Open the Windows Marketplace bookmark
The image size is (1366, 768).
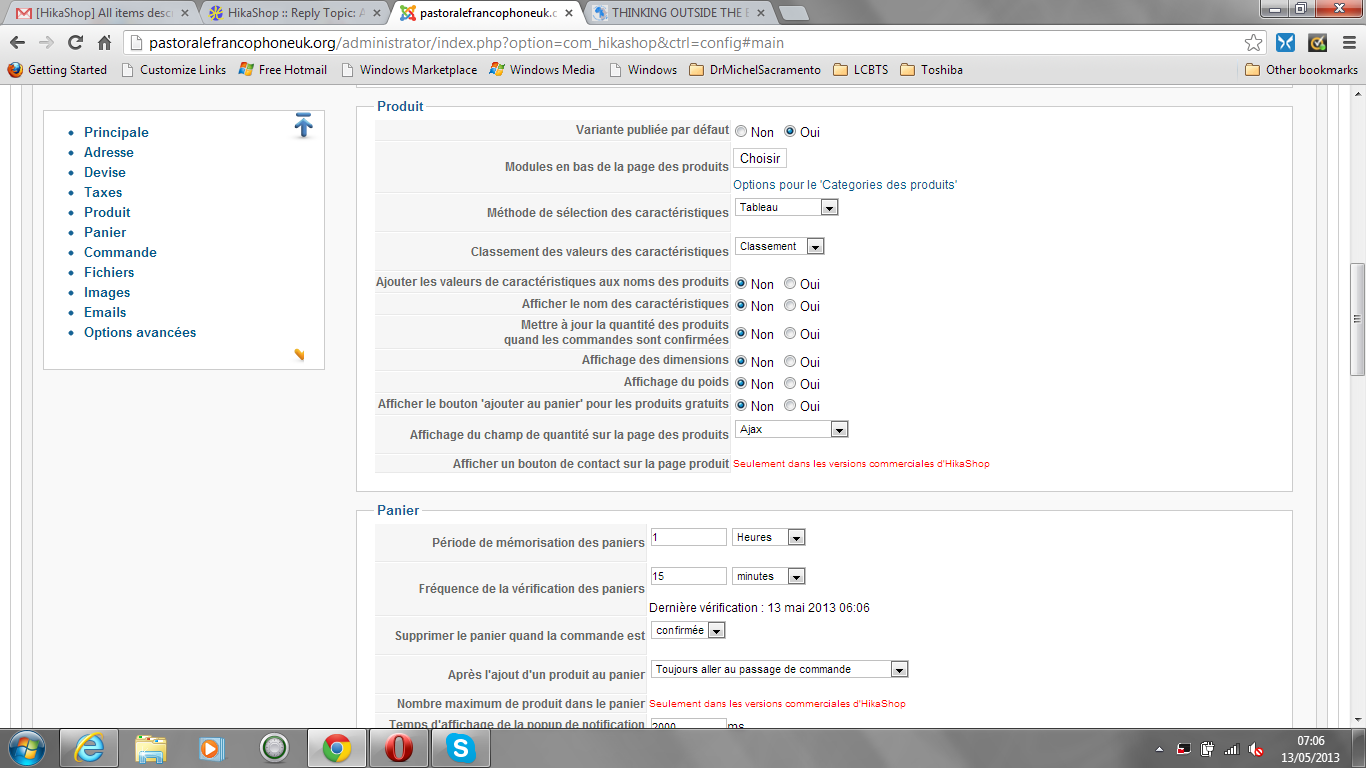tap(409, 70)
